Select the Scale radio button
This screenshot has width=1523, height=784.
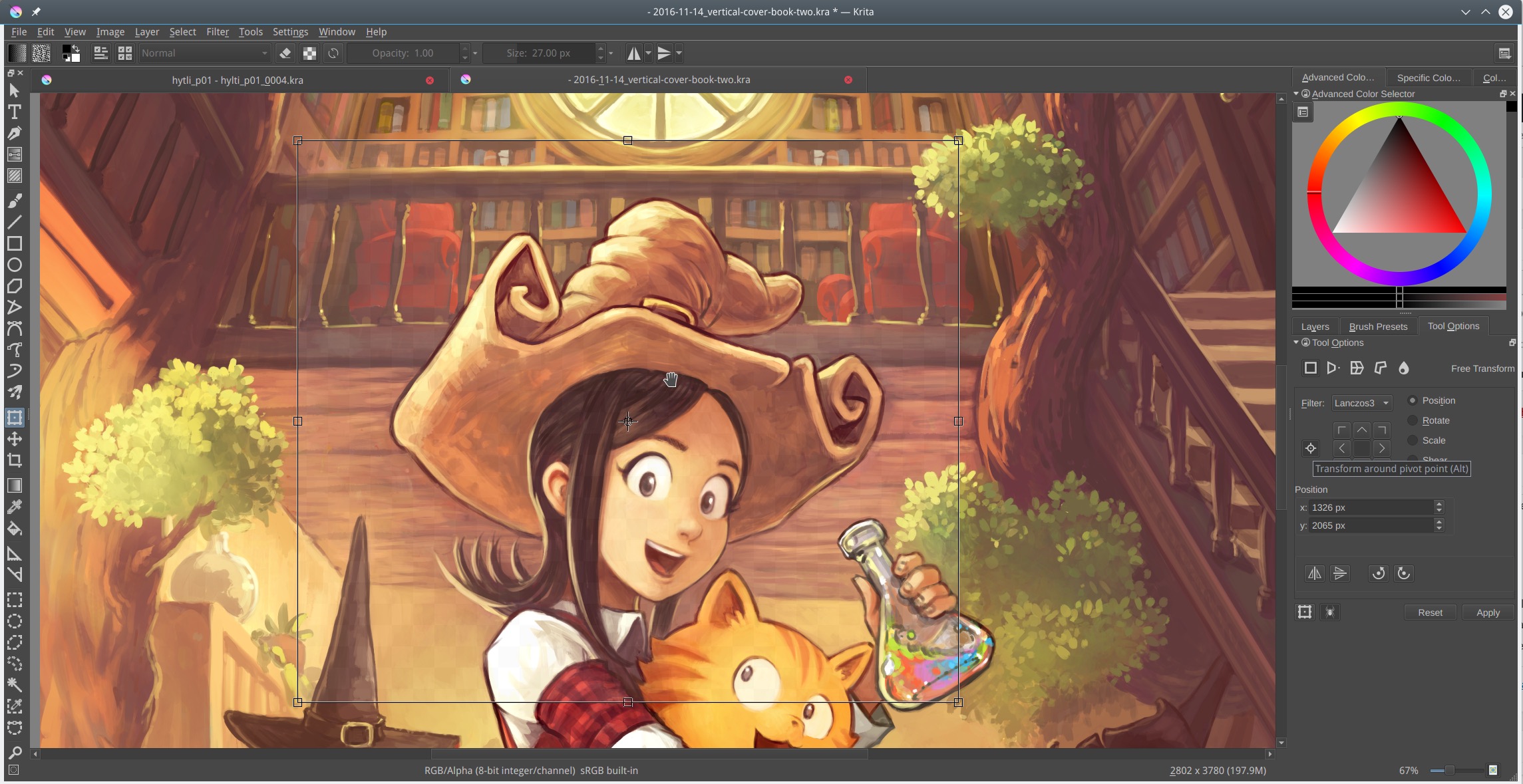pos(1412,440)
